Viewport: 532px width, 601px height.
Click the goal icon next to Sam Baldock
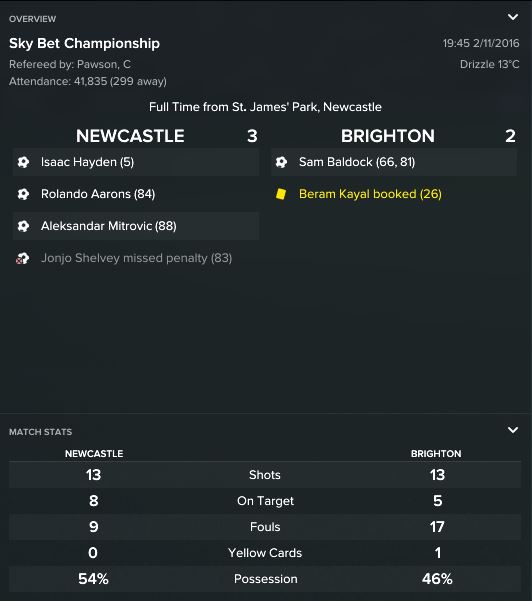point(281,162)
